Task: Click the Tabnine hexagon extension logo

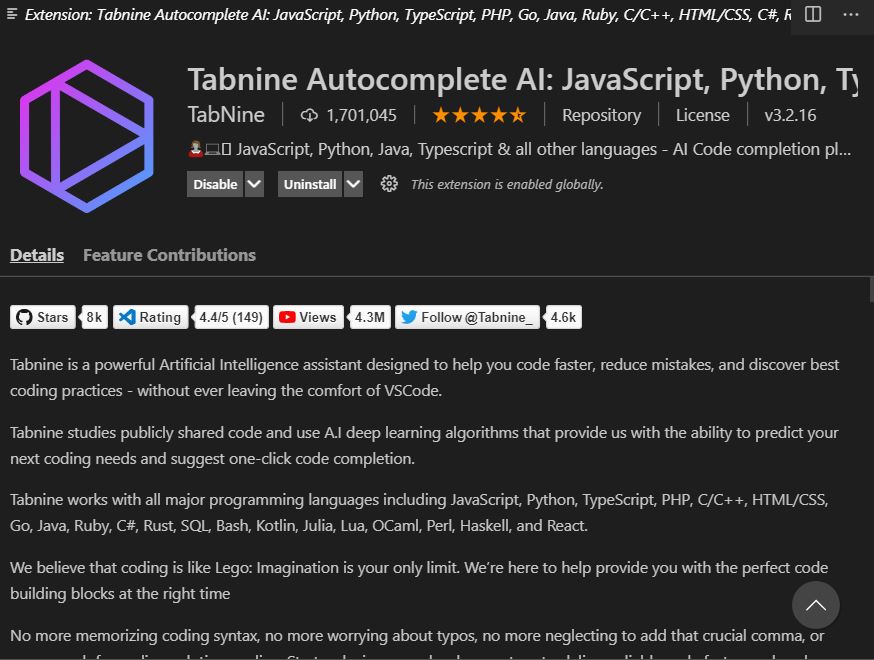Action: coord(86,136)
